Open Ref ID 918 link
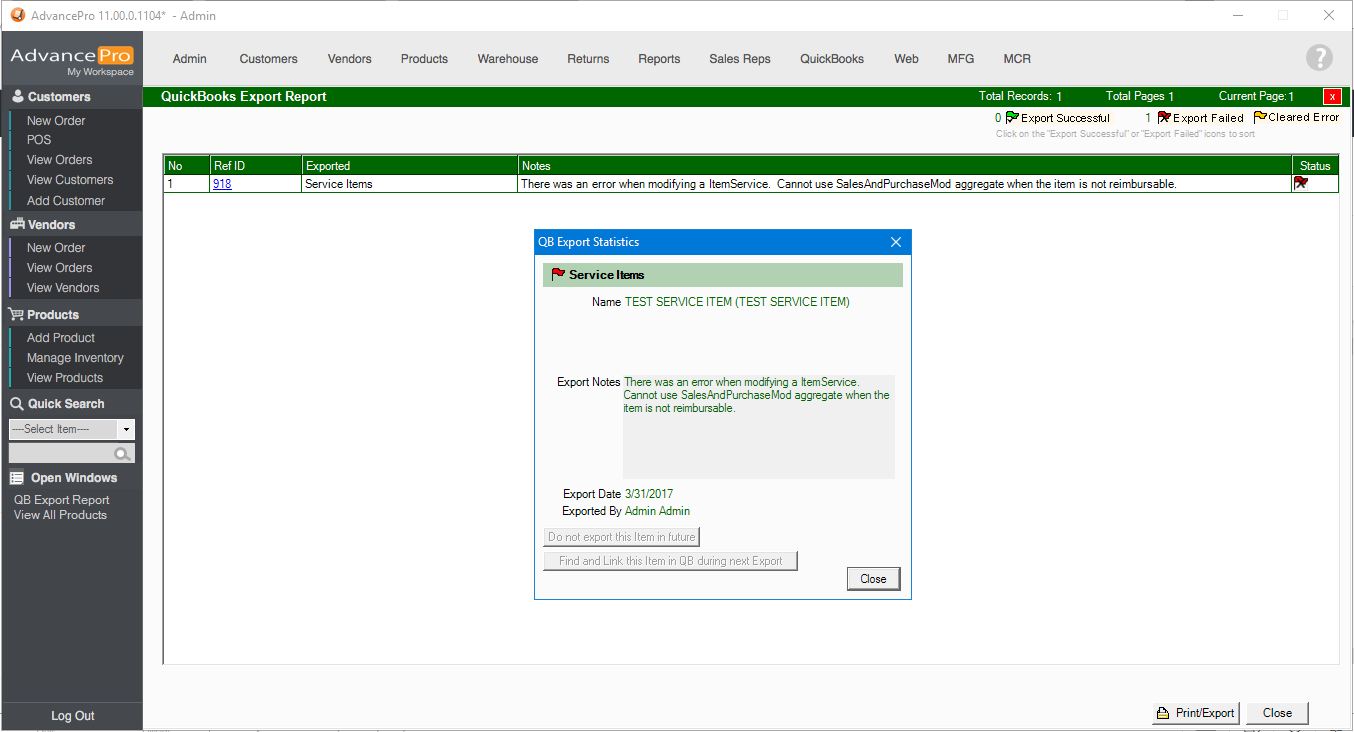1354x732 pixels. (x=222, y=184)
